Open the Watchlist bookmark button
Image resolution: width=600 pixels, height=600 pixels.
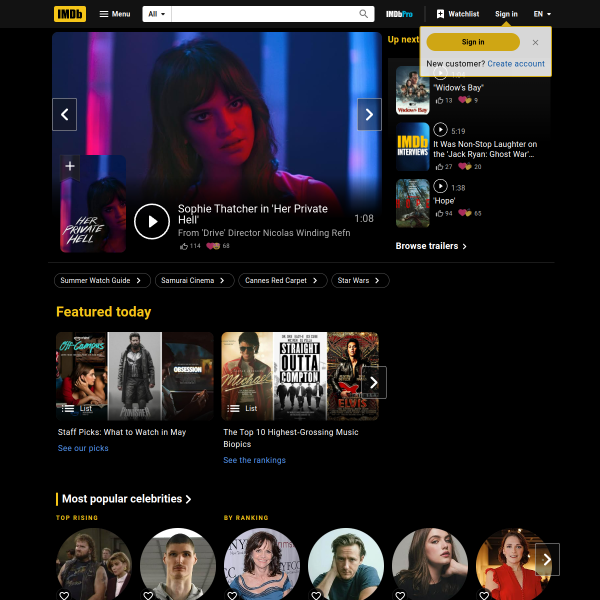[458, 14]
